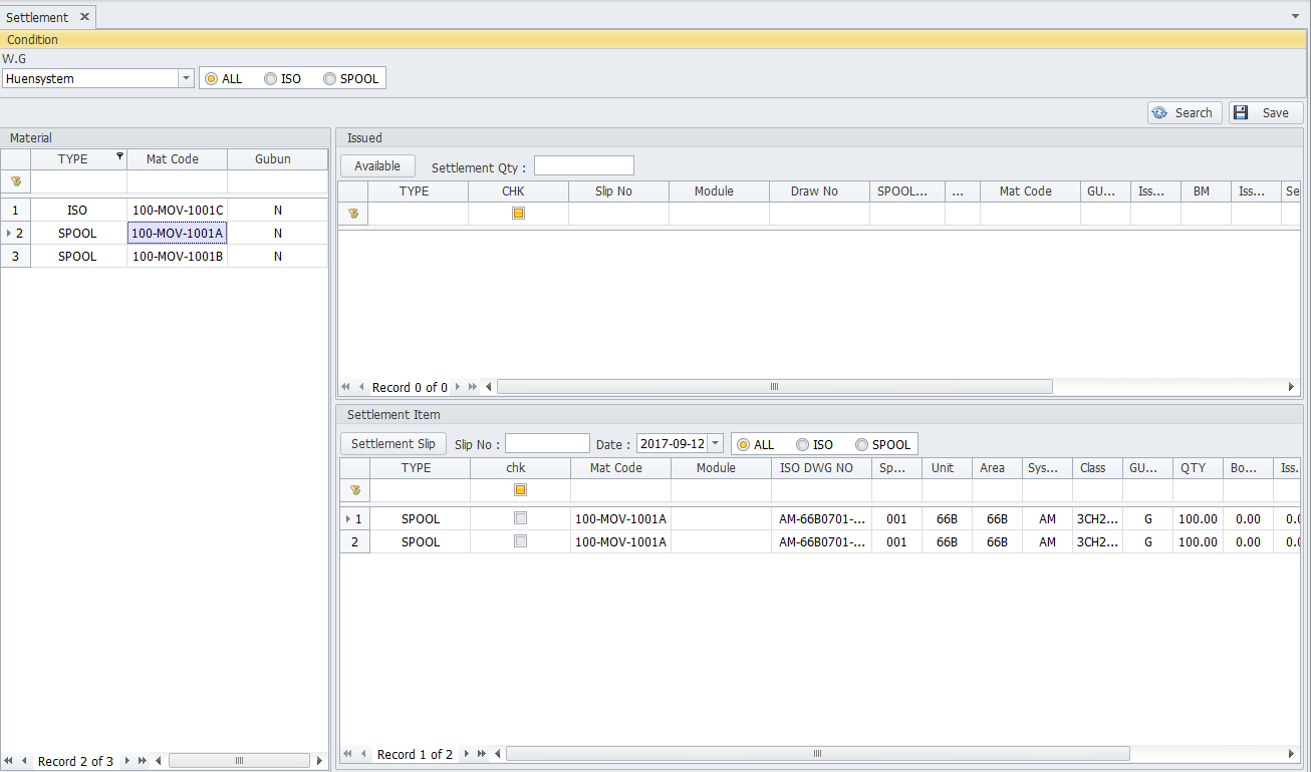The width and height of the screenshot is (1311, 772).
Task: Click the Settlement Item filter row icon
Action: (x=354, y=490)
